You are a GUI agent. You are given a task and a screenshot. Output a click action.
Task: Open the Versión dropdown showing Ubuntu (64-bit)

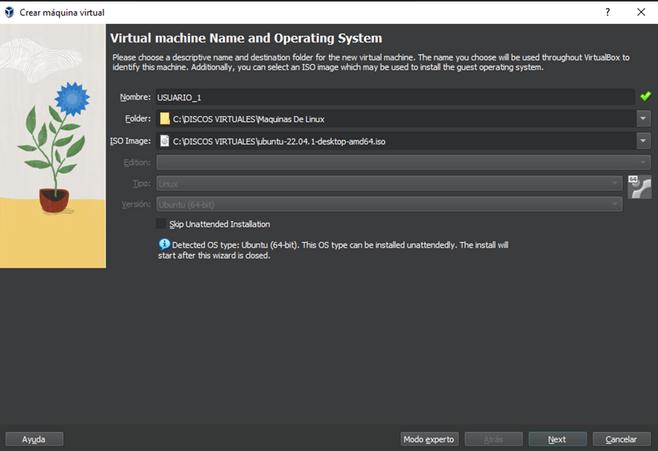pyautogui.click(x=389, y=204)
